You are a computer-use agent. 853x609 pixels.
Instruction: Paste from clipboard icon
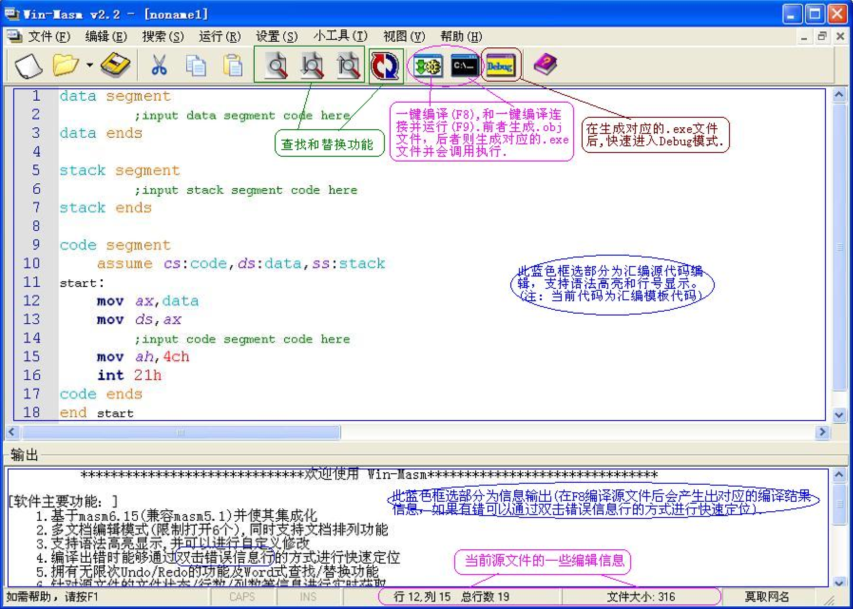click(x=233, y=65)
